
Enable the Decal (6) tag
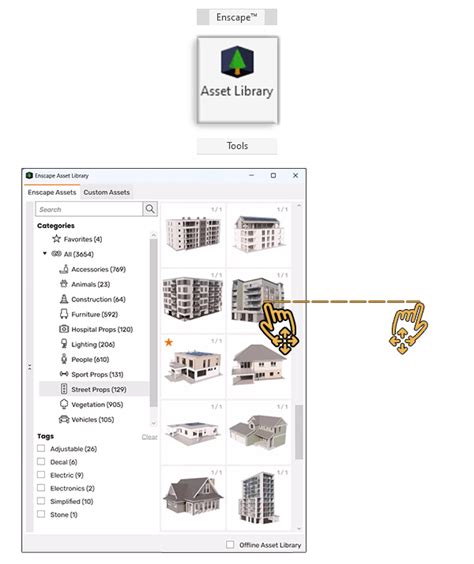pos(41,461)
